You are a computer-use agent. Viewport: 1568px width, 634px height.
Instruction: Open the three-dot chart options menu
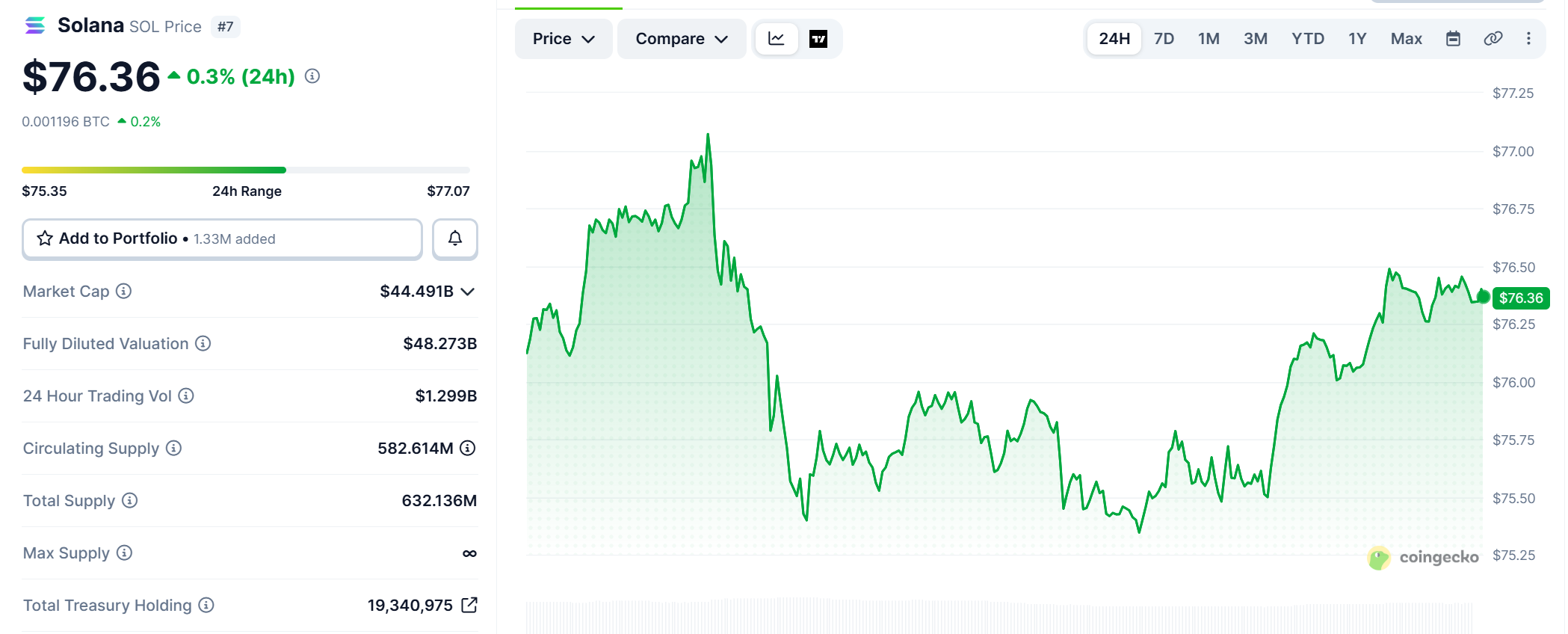(x=1528, y=39)
